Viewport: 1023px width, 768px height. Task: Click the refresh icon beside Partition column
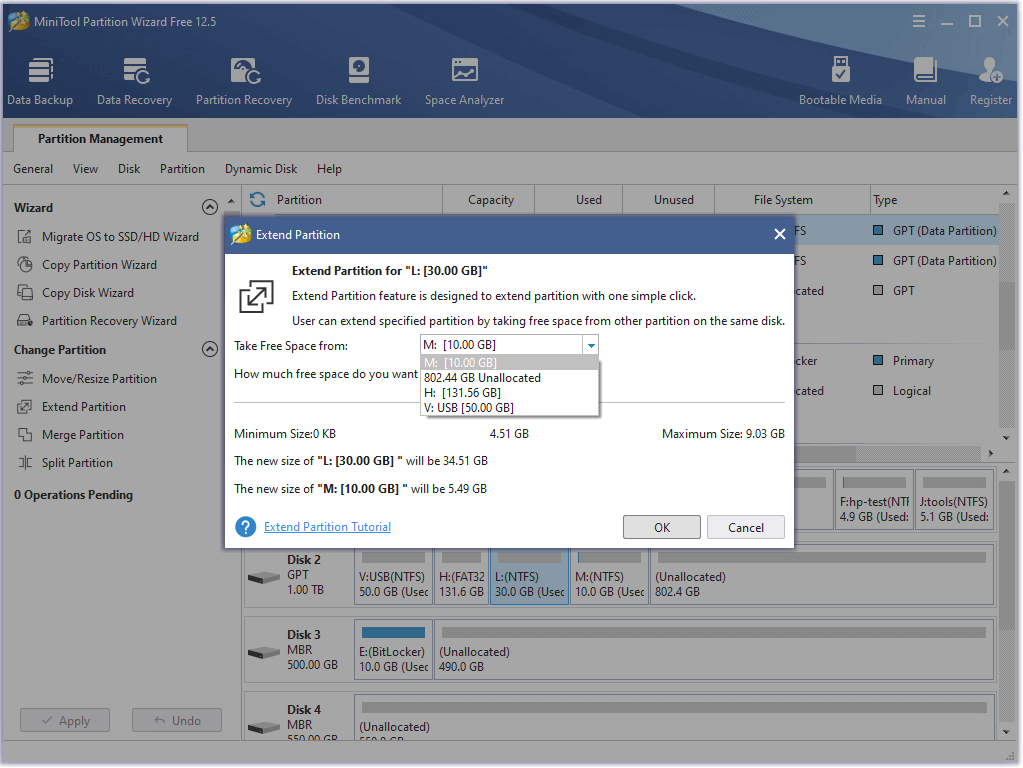[258, 200]
